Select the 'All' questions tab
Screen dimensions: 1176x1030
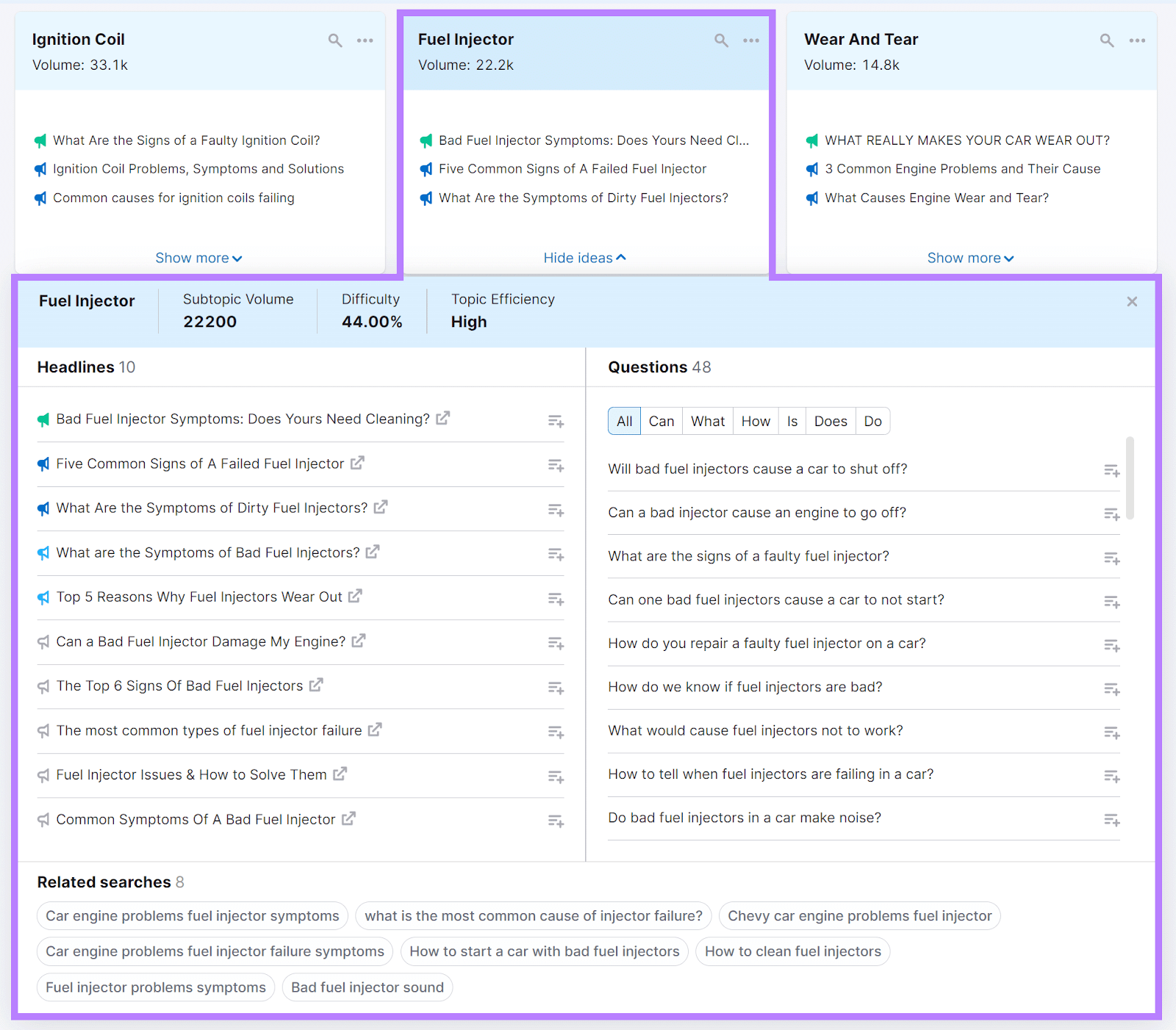click(624, 422)
